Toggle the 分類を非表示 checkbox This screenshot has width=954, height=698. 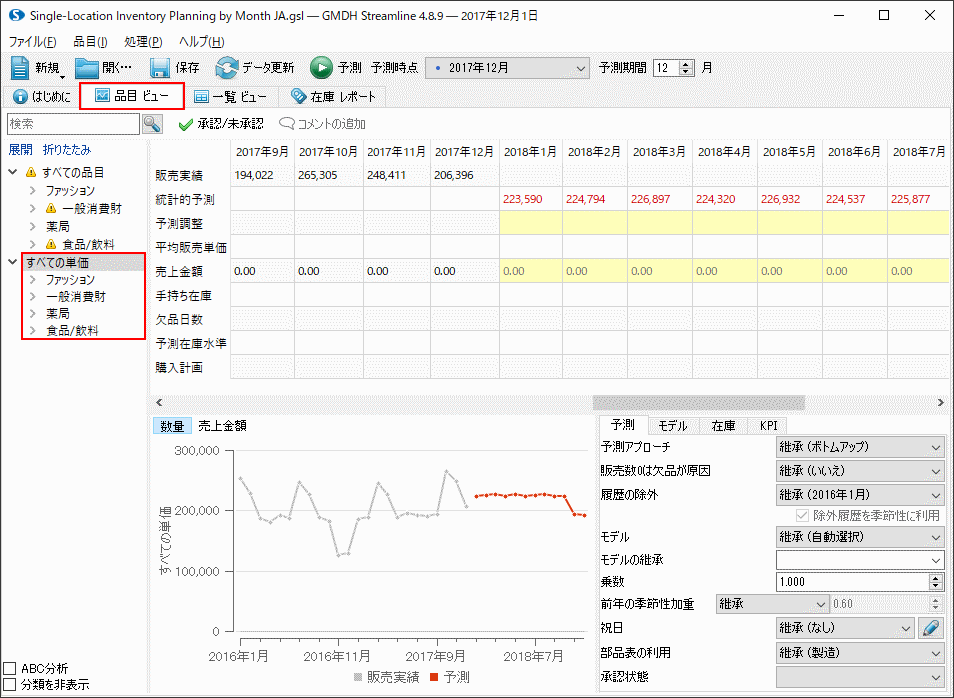tap(10, 685)
